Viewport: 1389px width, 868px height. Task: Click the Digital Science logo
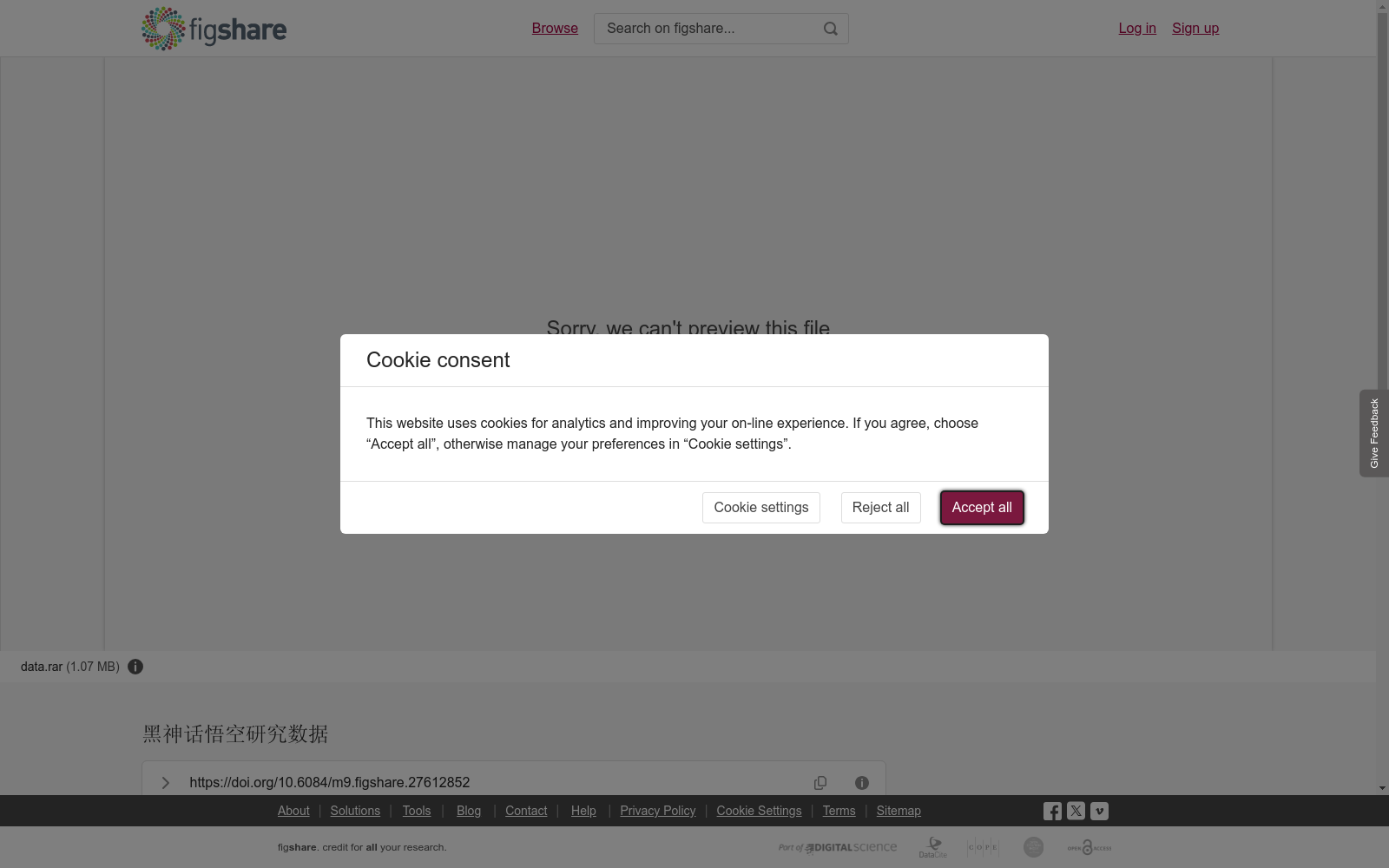838,847
